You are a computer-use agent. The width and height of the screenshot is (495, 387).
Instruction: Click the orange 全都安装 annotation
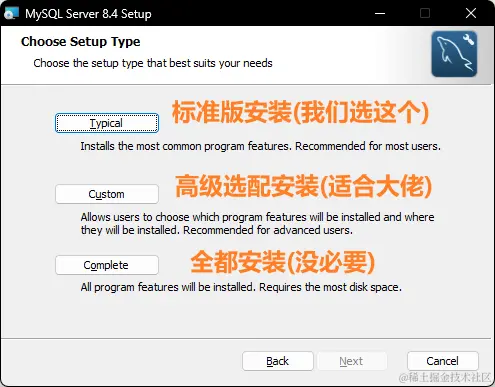pos(283,262)
